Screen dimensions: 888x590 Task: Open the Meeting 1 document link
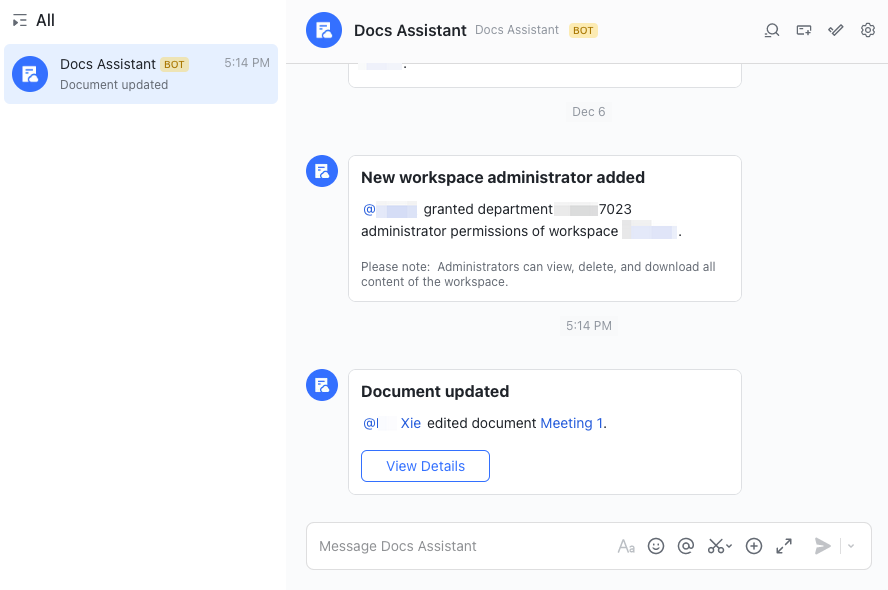570,423
